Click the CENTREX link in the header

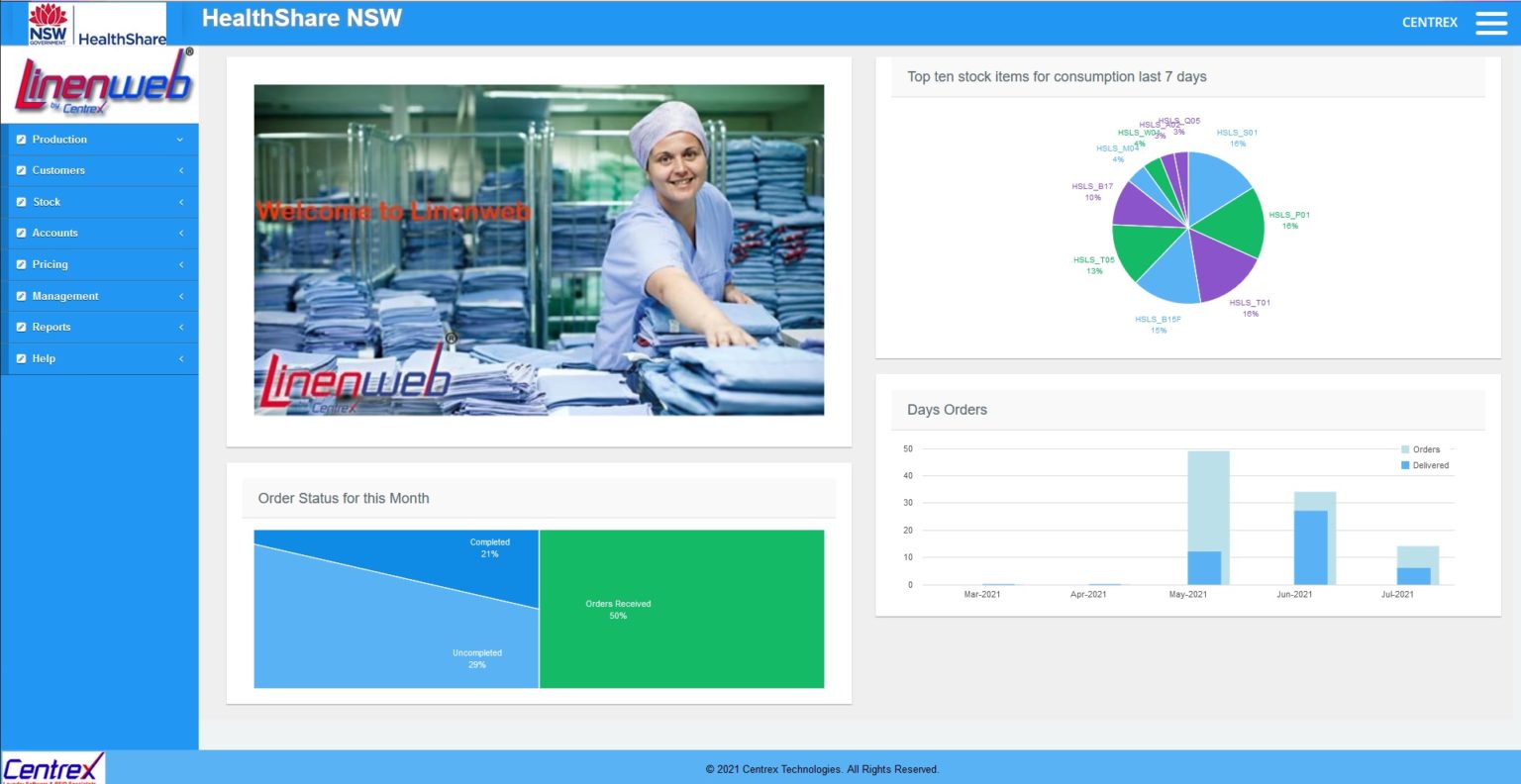pos(1429,22)
